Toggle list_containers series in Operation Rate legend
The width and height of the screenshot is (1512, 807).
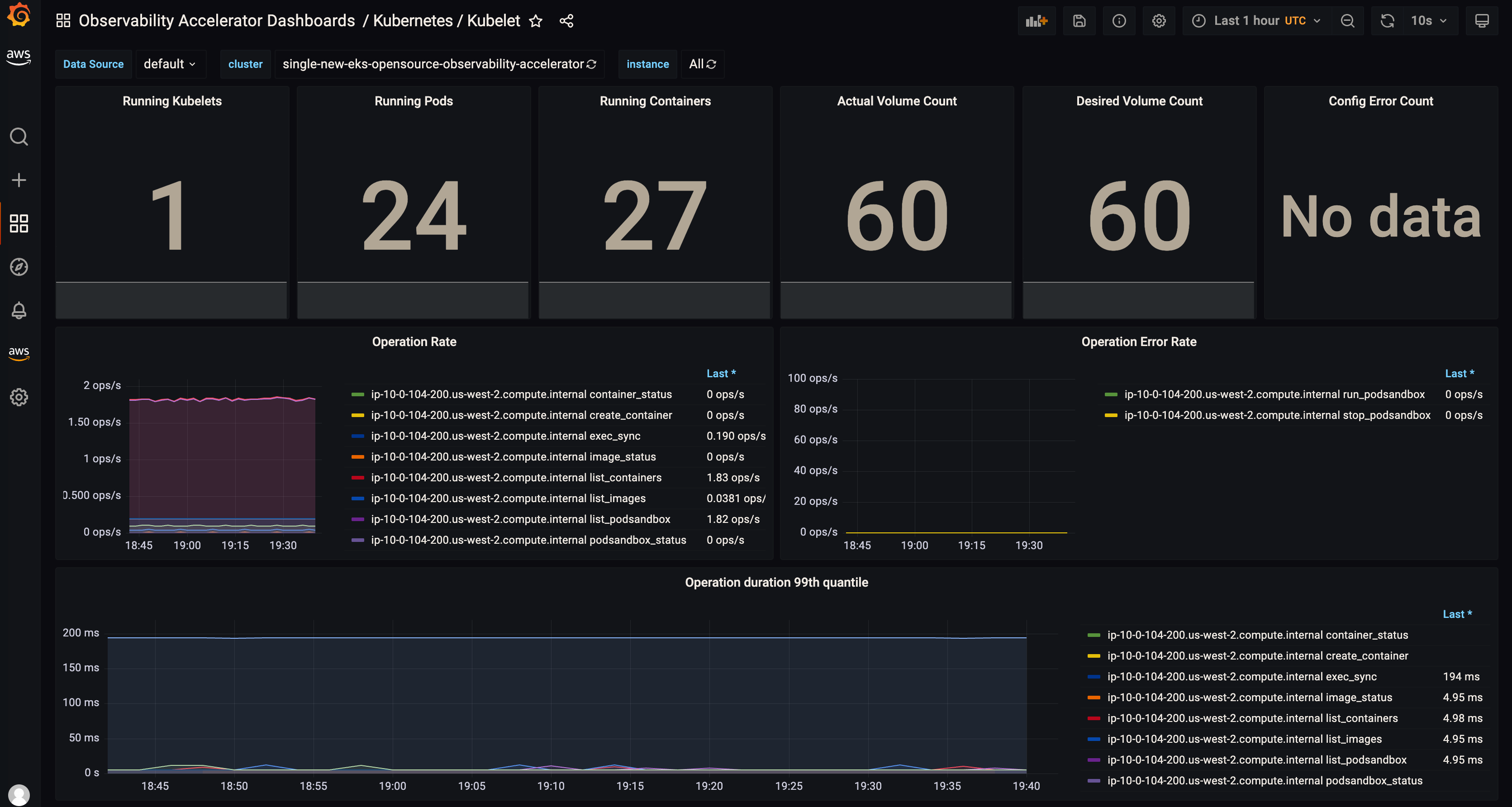click(x=516, y=478)
